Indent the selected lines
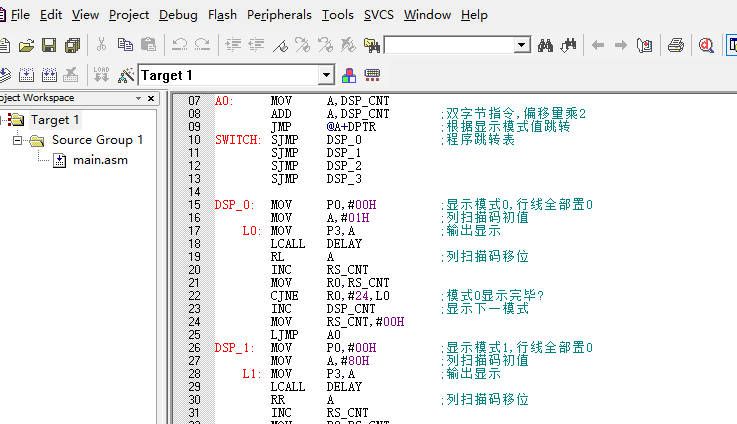This screenshot has width=737, height=424. [x=233, y=45]
